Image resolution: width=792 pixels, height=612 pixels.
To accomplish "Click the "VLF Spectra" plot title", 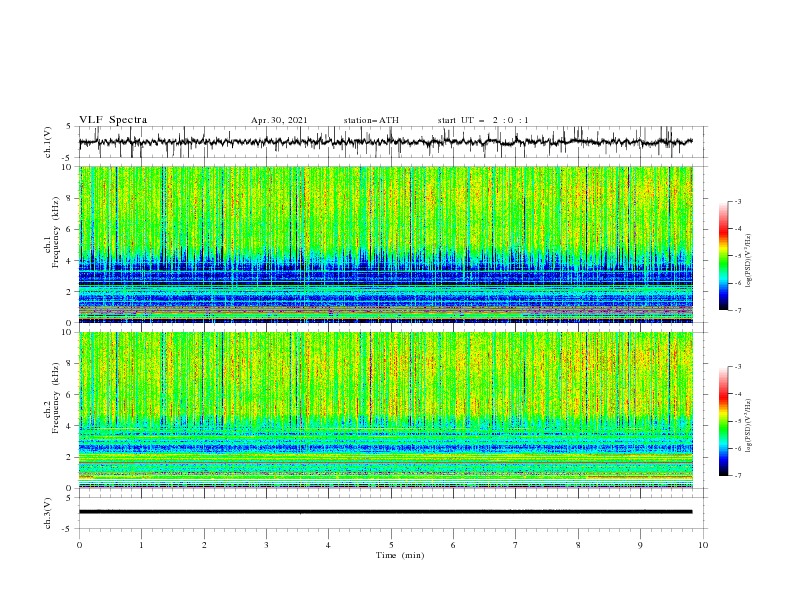I will point(113,120).
